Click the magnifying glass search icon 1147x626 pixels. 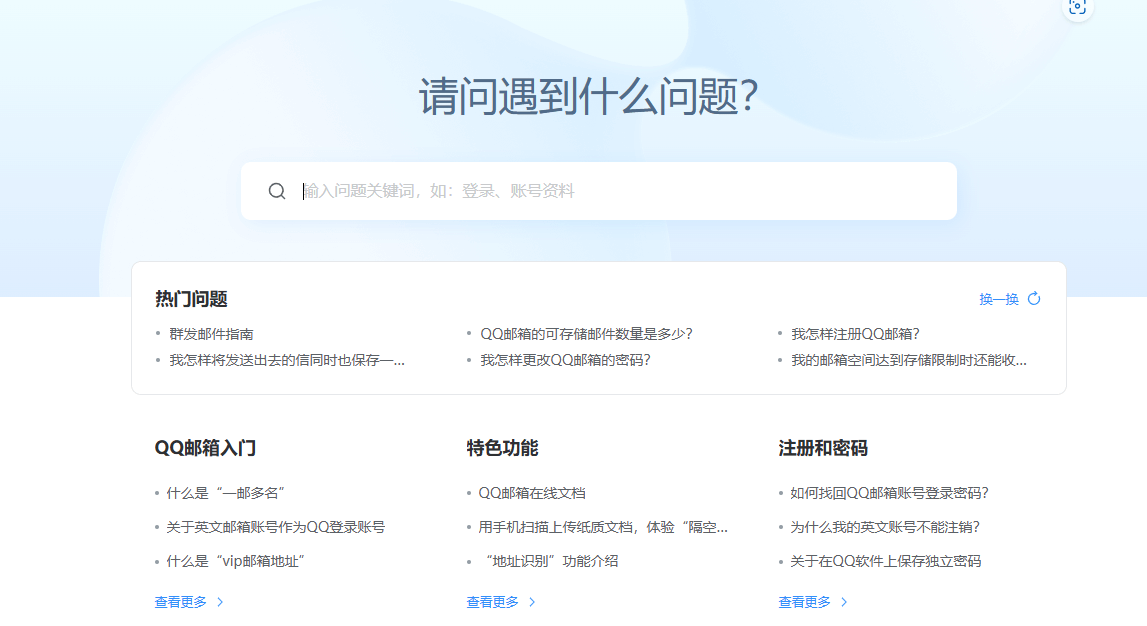[277, 191]
